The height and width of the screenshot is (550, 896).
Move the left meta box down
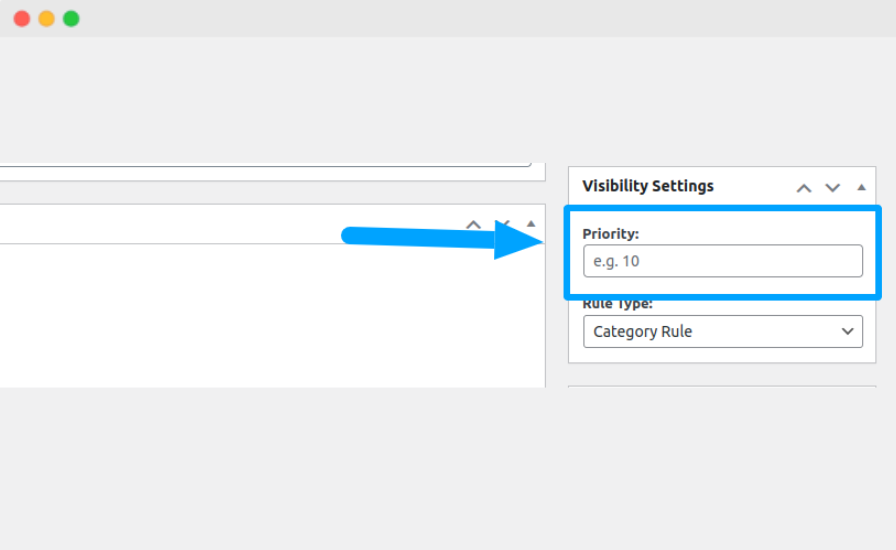pyautogui.click(x=503, y=224)
